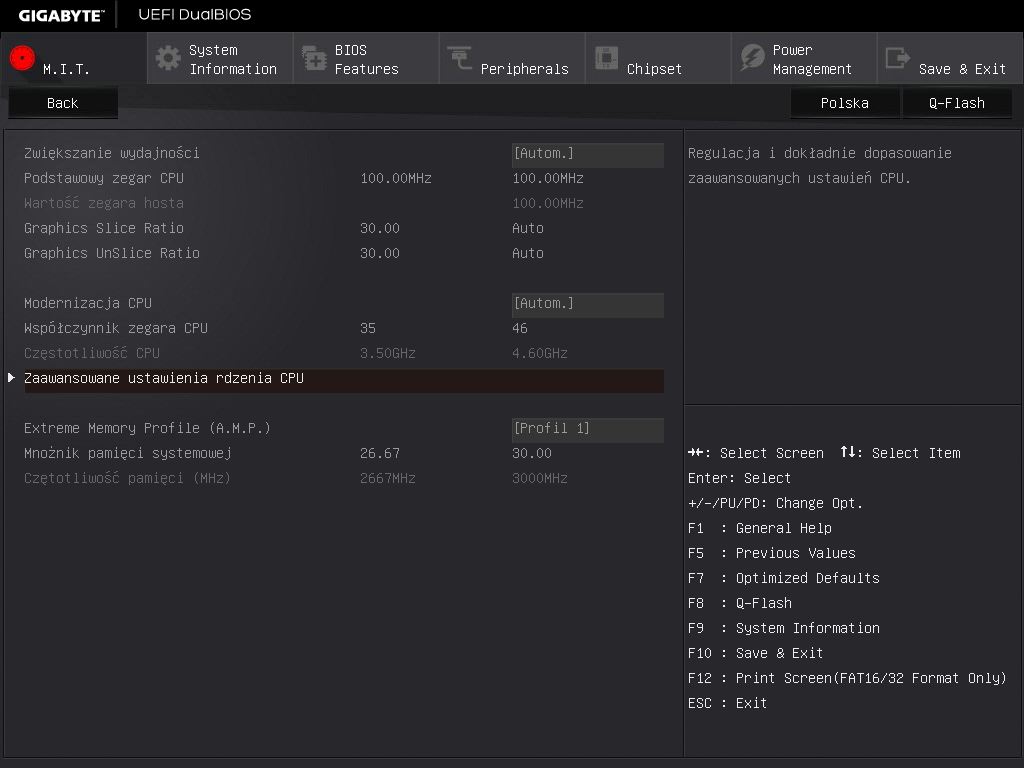Click the Power Management icon
This screenshot has width=1024, height=768.
click(x=752, y=58)
